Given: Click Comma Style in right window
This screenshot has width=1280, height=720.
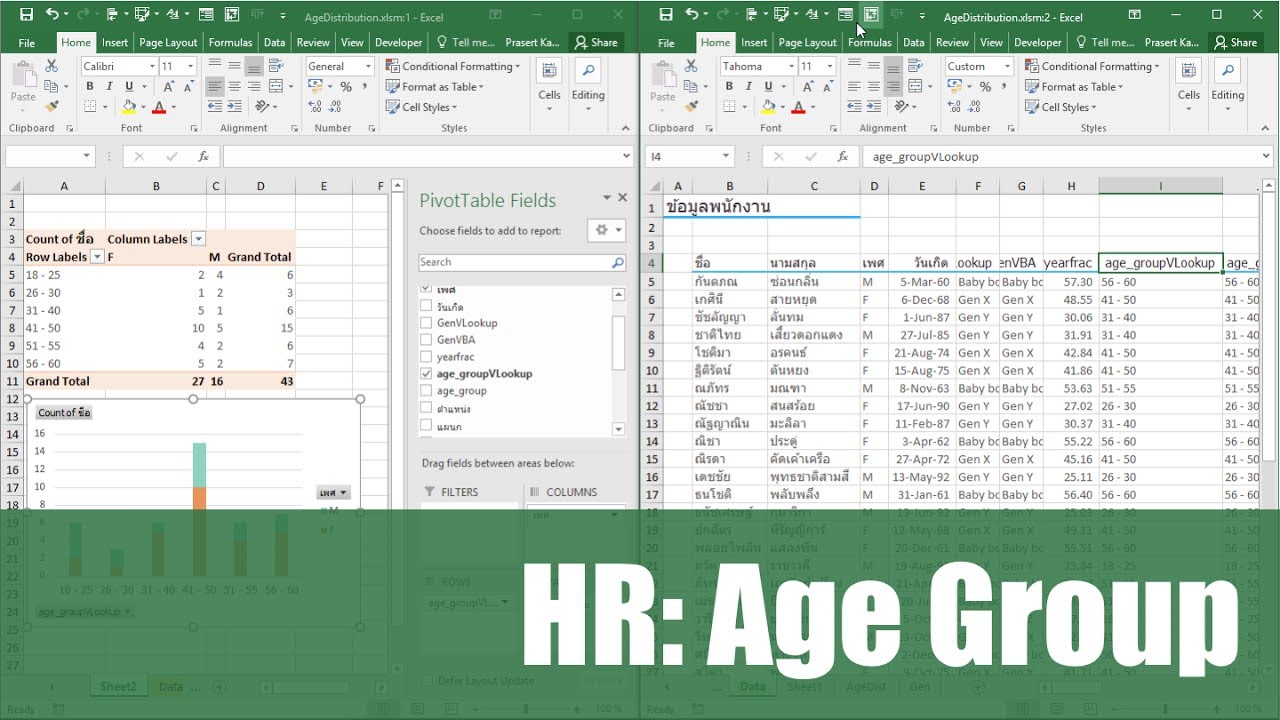Looking at the screenshot, I should [1004, 87].
